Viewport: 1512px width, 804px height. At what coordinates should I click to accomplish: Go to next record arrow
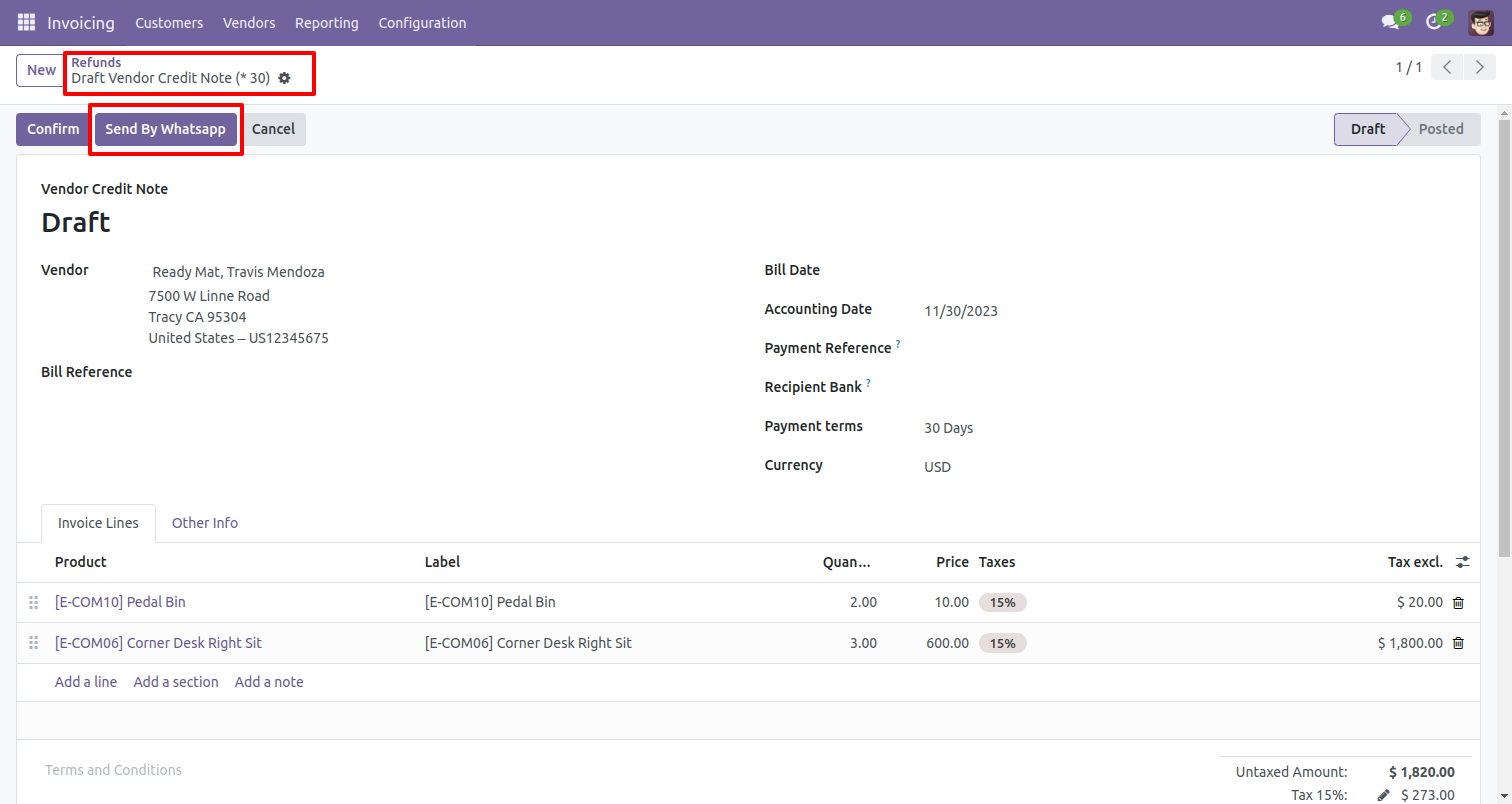coord(1478,68)
